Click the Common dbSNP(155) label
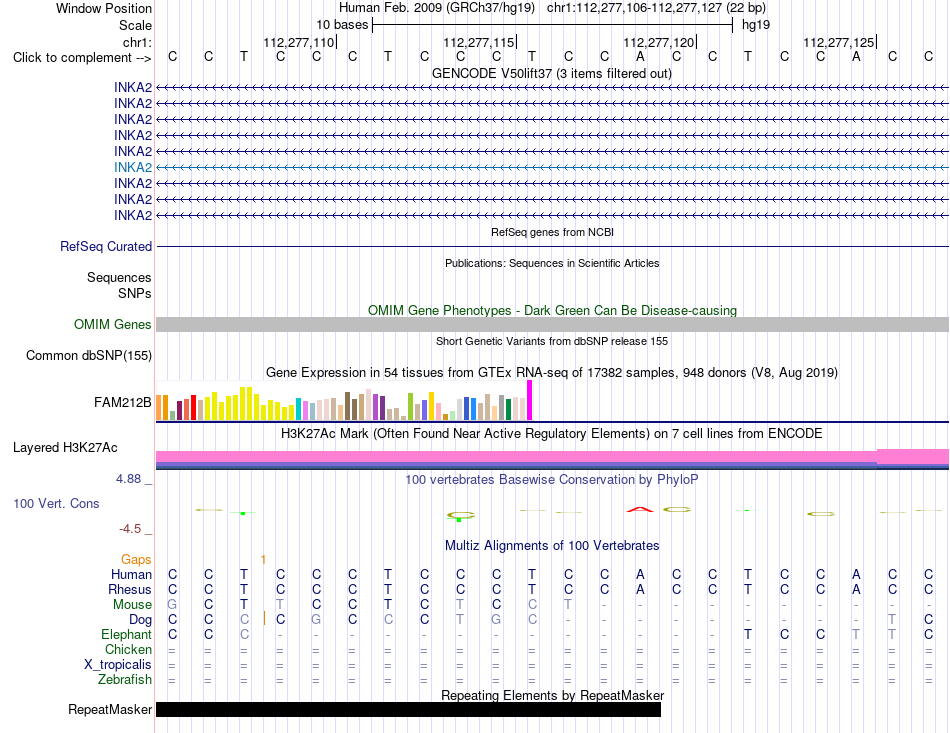 tap(89, 356)
